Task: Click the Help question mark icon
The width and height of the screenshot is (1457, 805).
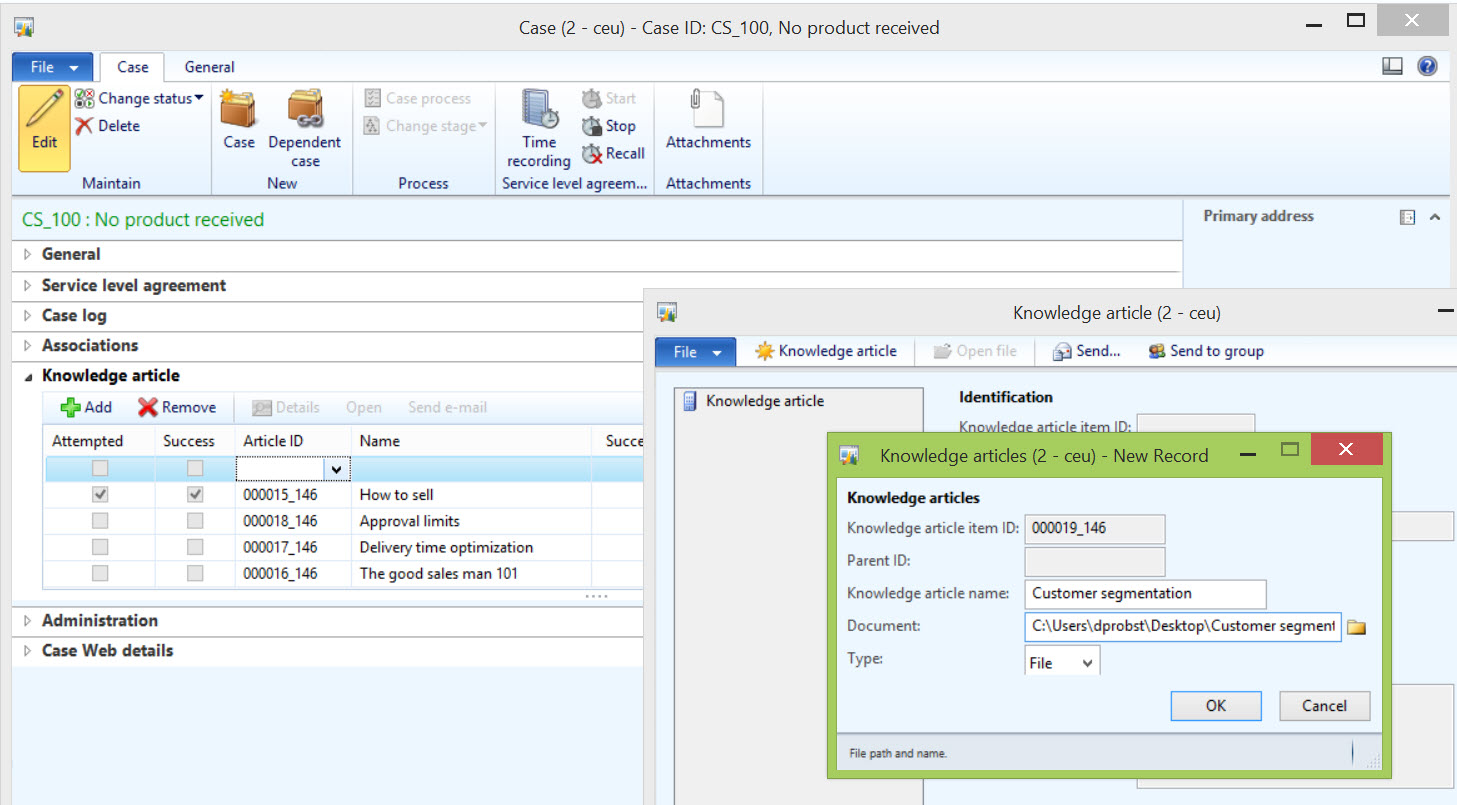Action: click(1427, 66)
